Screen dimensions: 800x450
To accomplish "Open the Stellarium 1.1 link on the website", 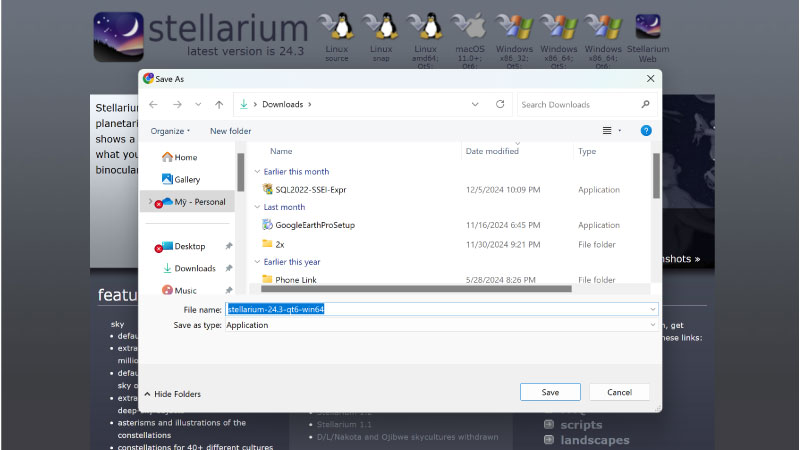I will coord(344,424).
